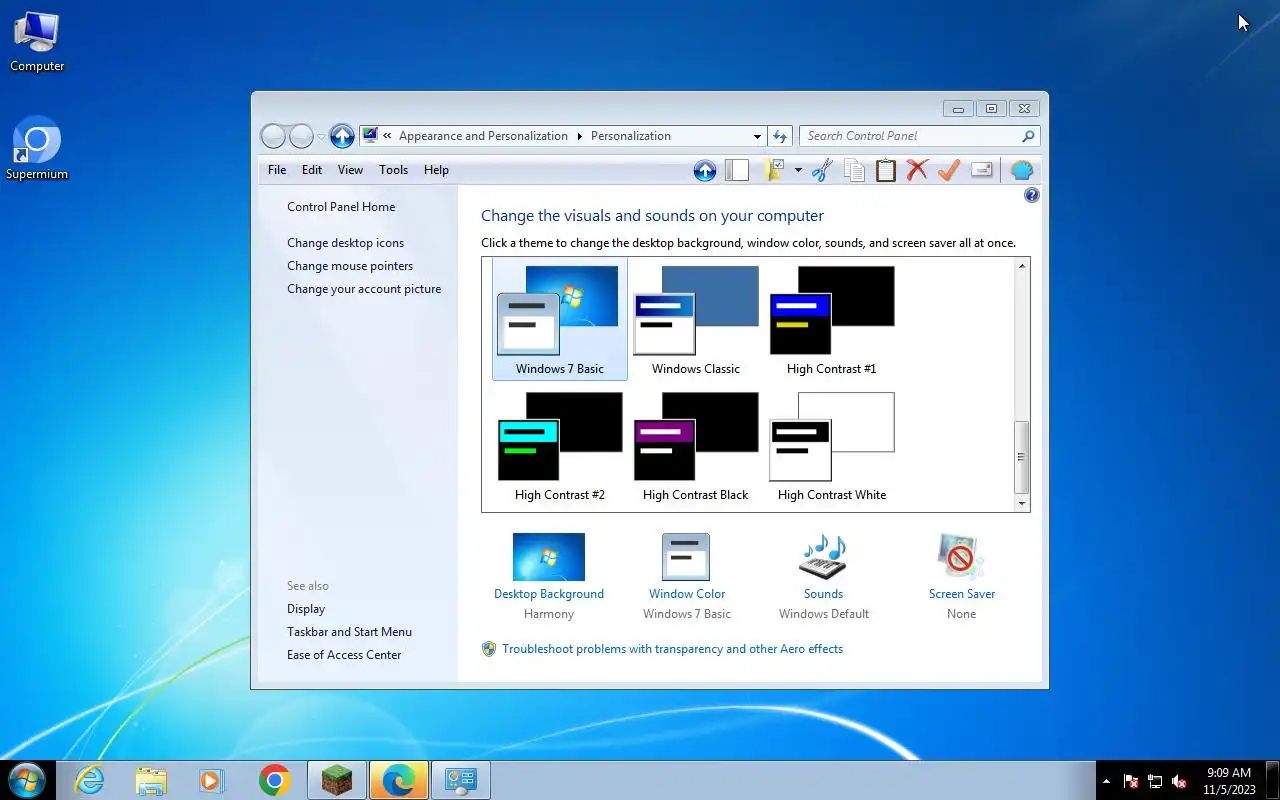The height and width of the screenshot is (800, 1280).
Task: Click Change mouse pointers link
Action: [350, 266]
